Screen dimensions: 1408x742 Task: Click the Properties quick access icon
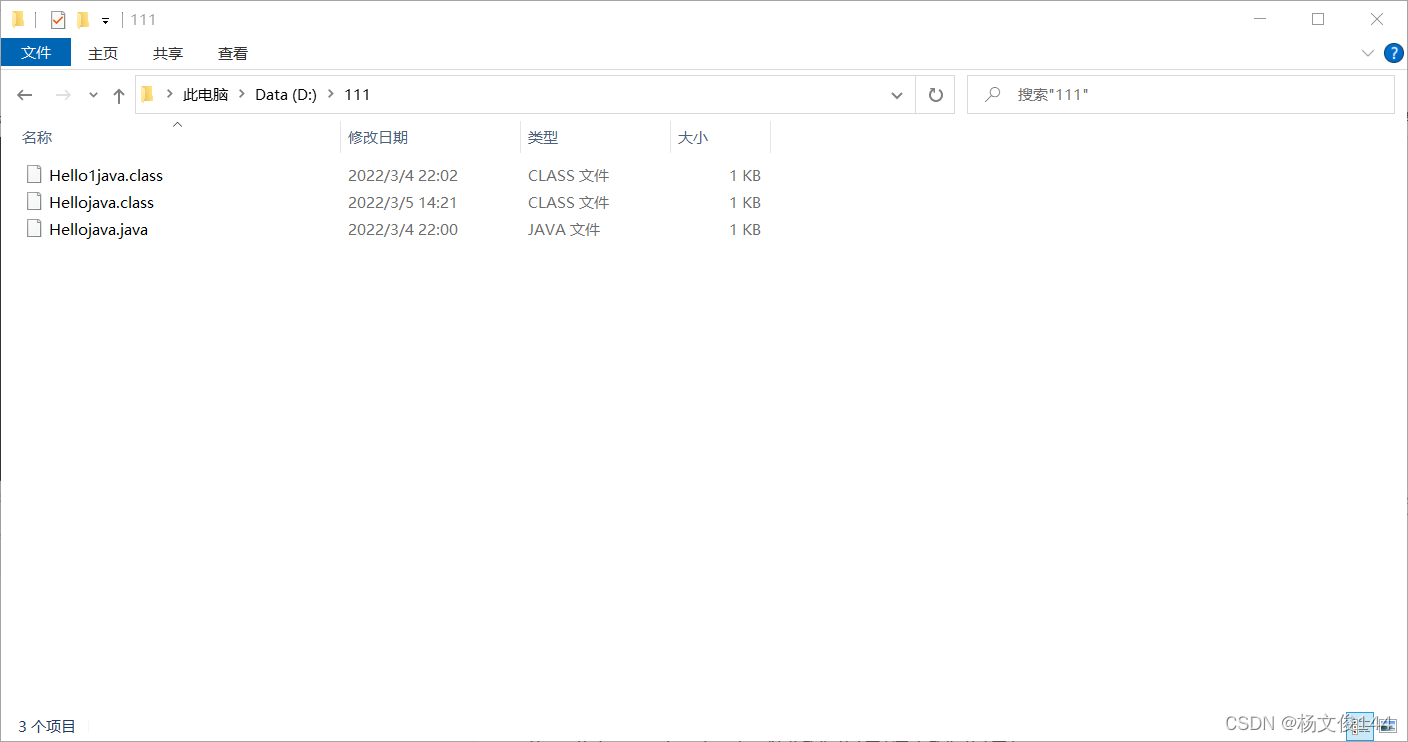click(x=58, y=19)
